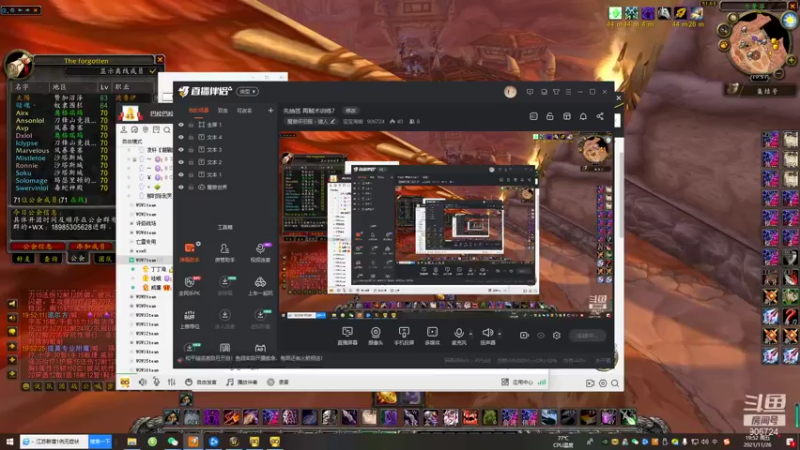Open the 视频连麦 video link tool
This screenshot has height=450, width=800.
pos(260,252)
